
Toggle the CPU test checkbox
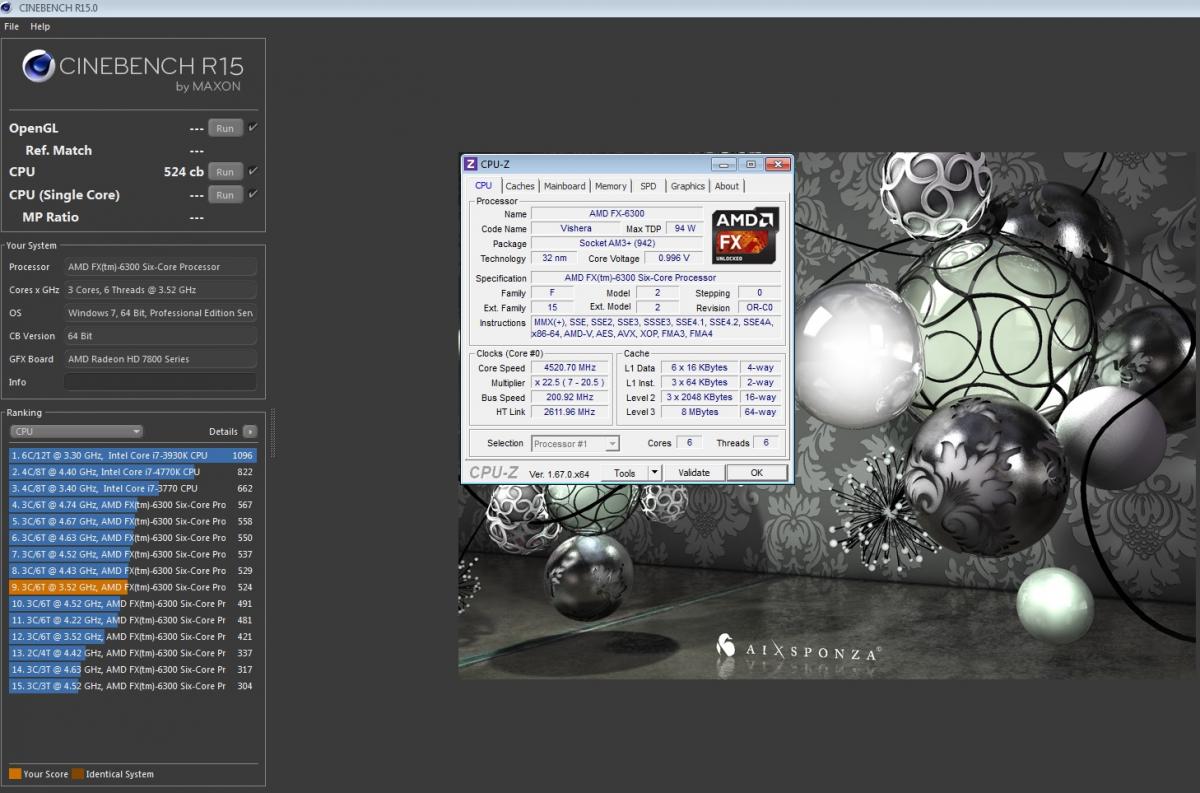pos(252,171)
